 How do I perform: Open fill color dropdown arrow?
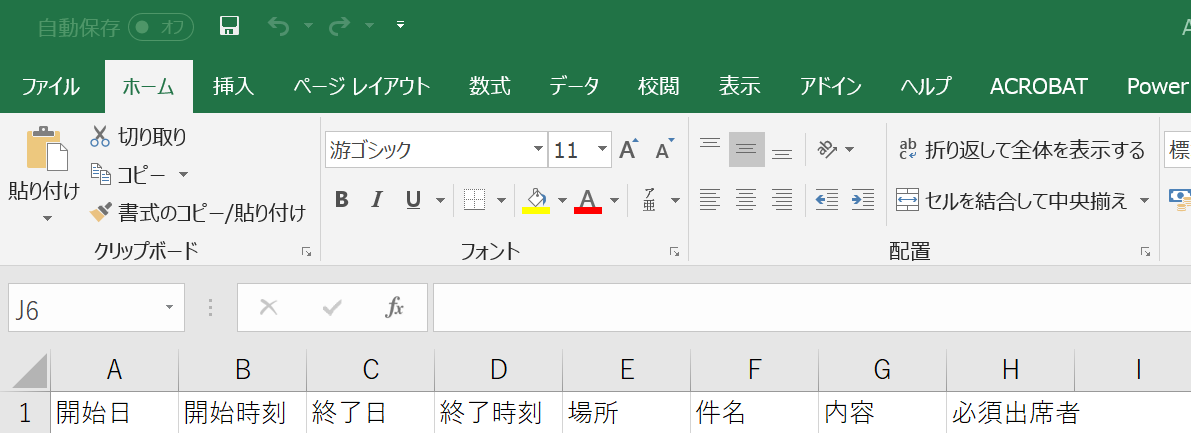click(563, 201)
